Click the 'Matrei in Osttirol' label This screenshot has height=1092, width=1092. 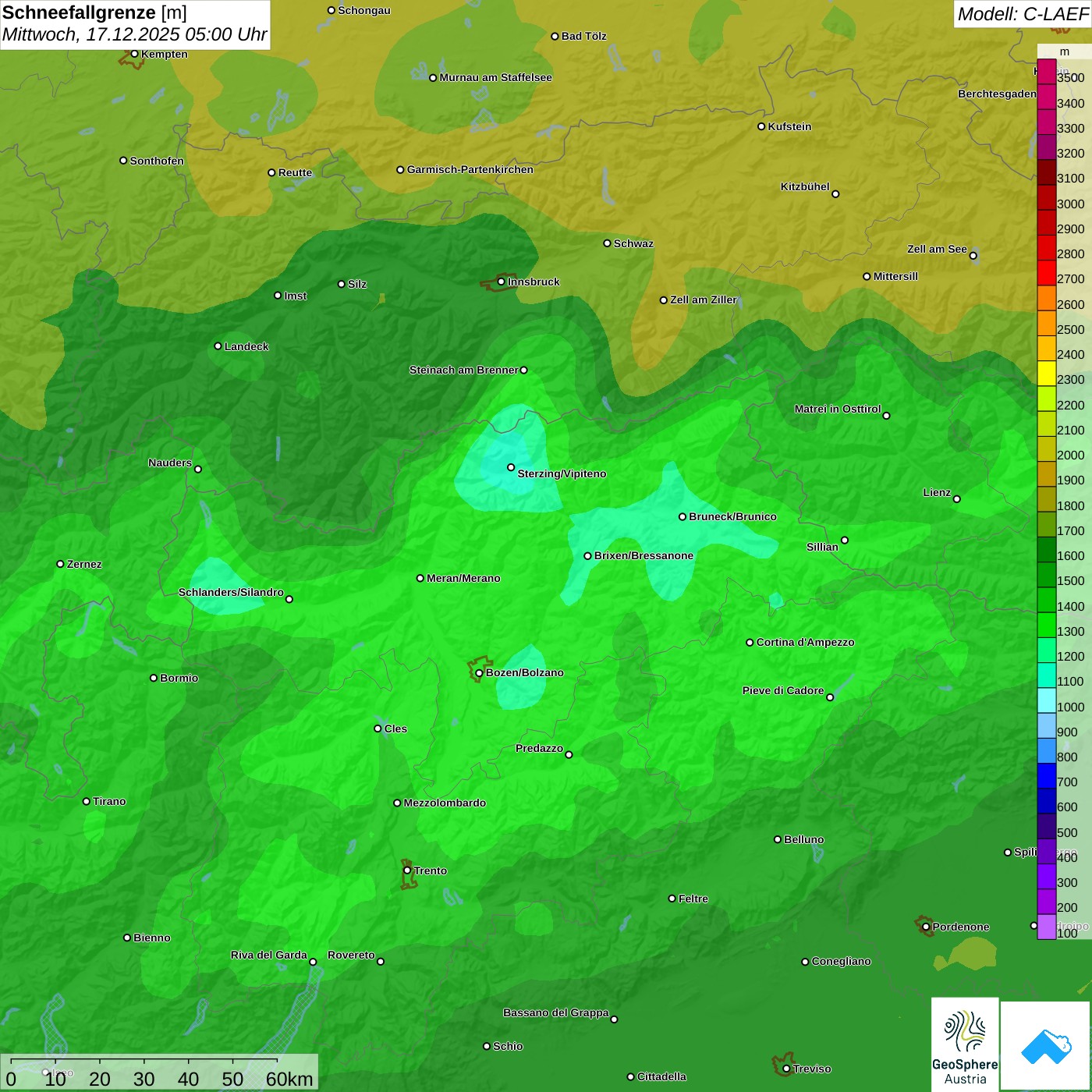838,409
